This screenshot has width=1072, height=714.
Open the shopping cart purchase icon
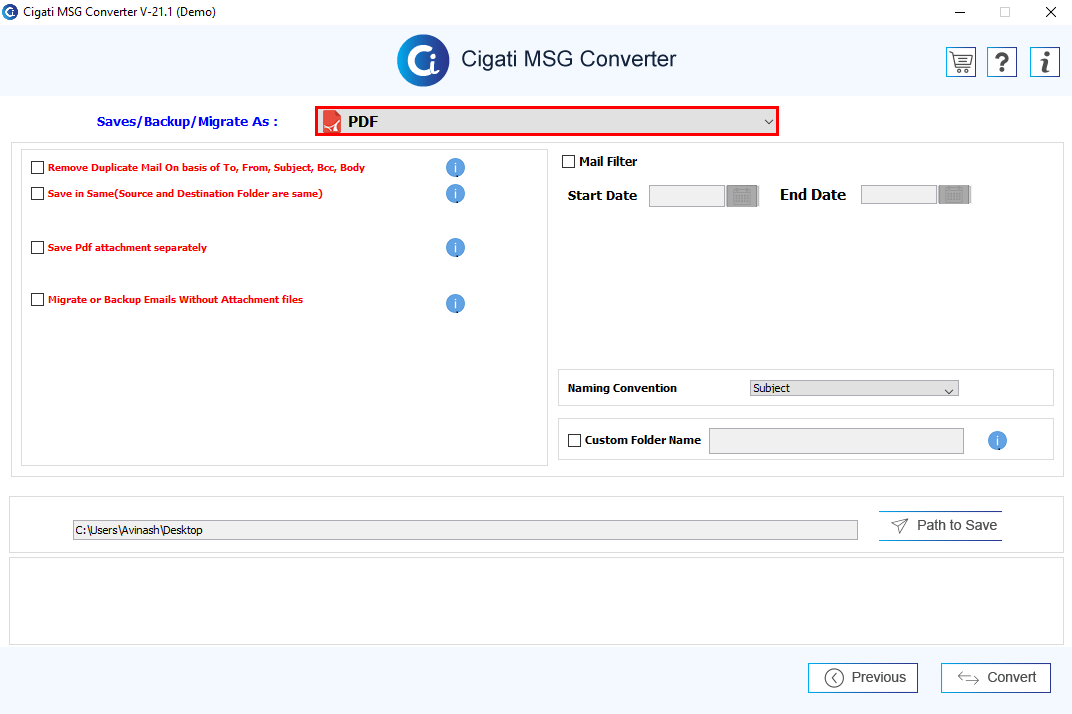click(961, 62)
